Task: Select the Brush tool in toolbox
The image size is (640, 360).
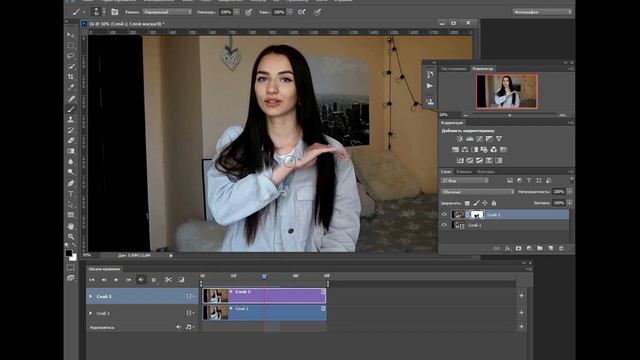Action: pyautogui.click(x=71, y=109)
